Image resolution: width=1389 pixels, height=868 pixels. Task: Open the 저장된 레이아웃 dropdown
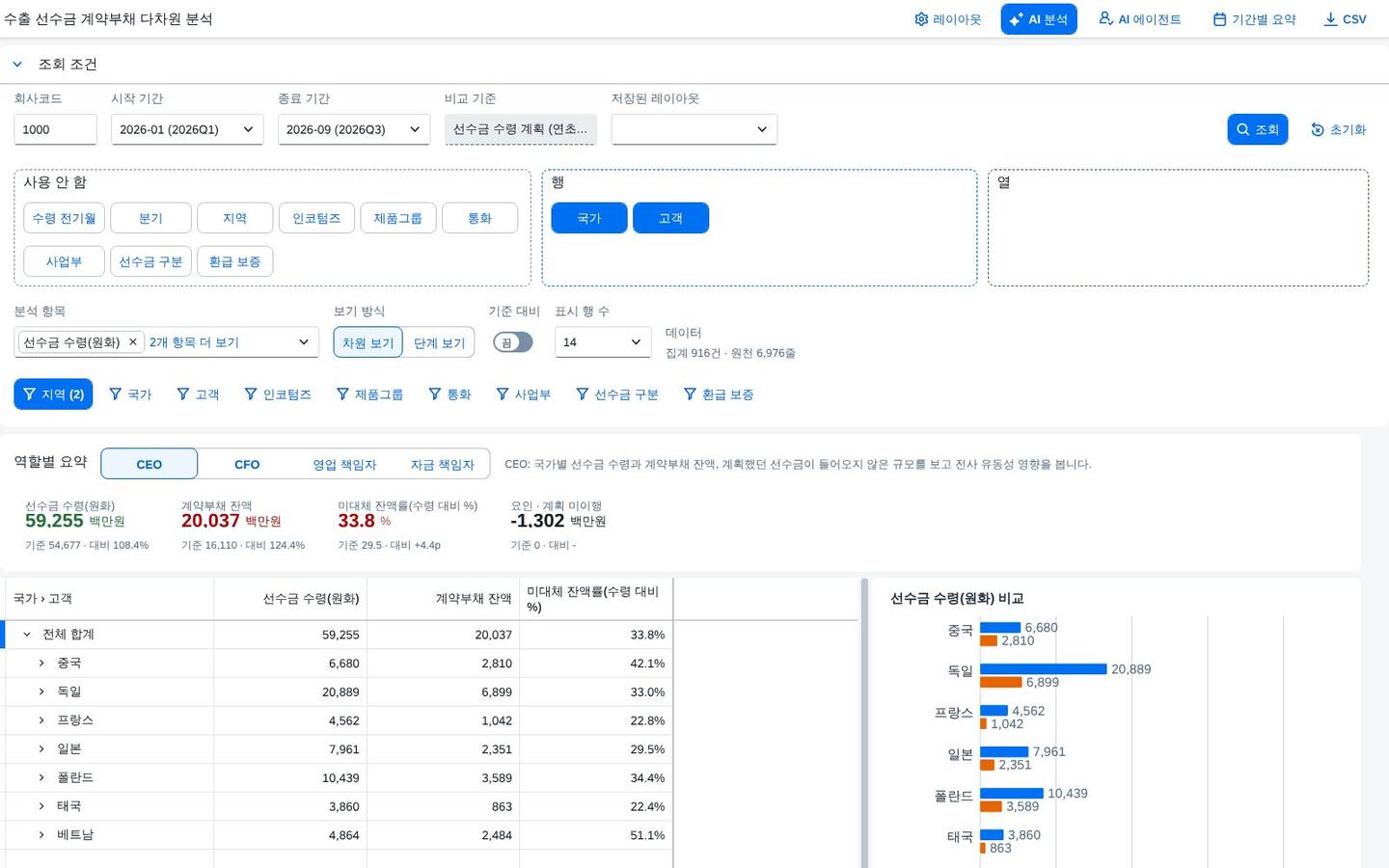[x=694, y=129]
